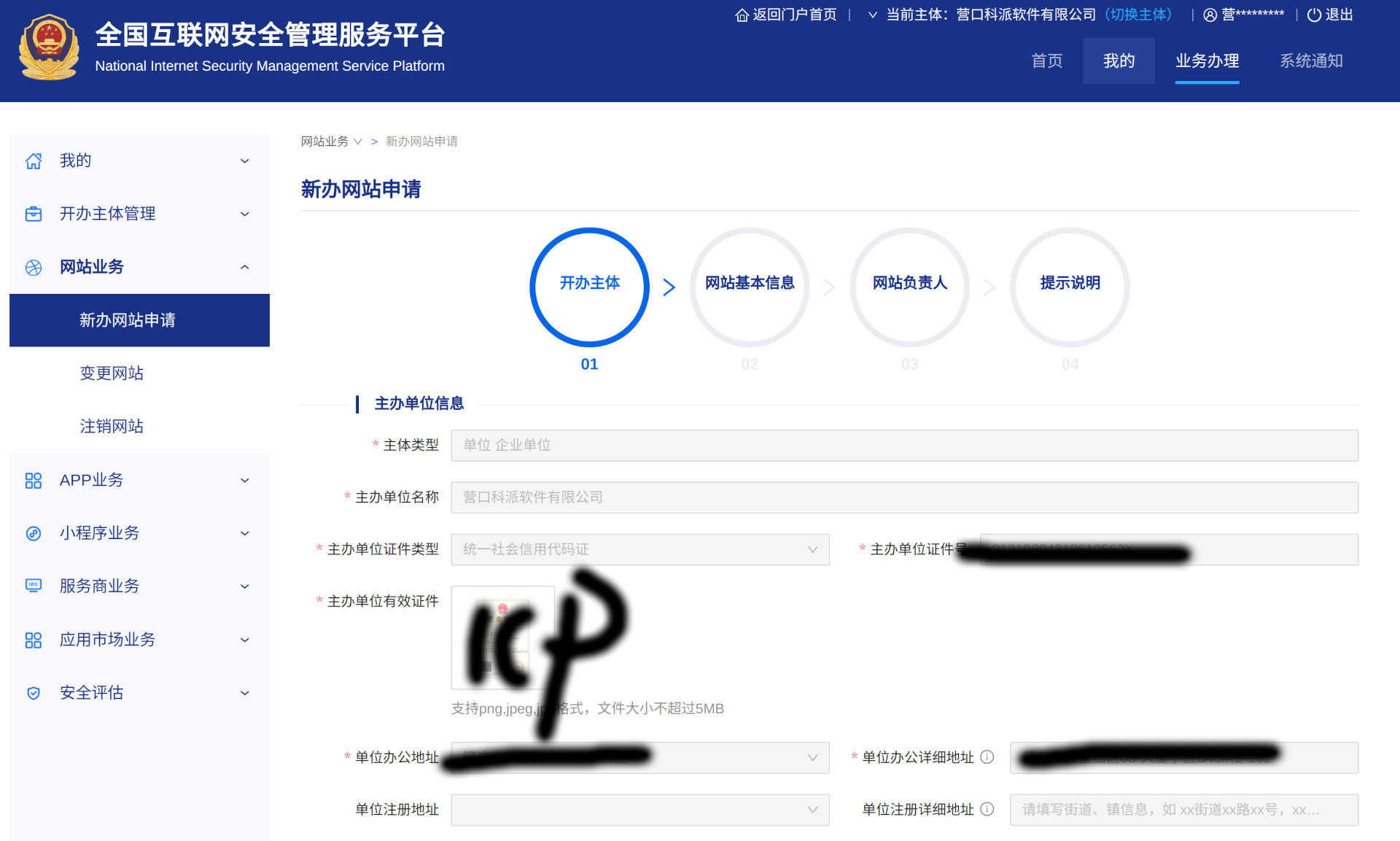Select the 我的 home icon in sidebar
The height and width of the screenshot is (841, 1400).
pos(34,160)
